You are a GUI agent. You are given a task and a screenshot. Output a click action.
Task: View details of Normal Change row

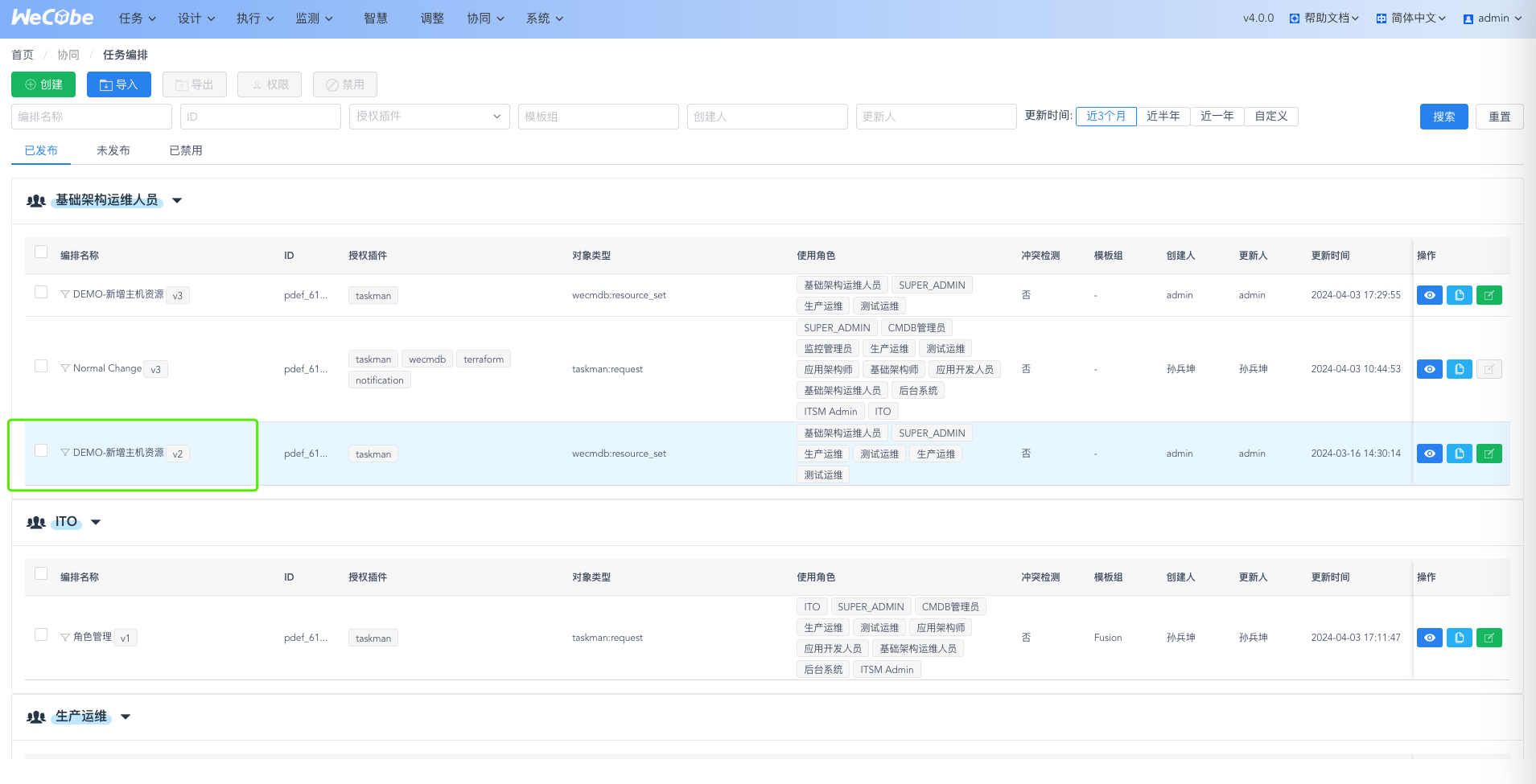(x=1429, y=369)
